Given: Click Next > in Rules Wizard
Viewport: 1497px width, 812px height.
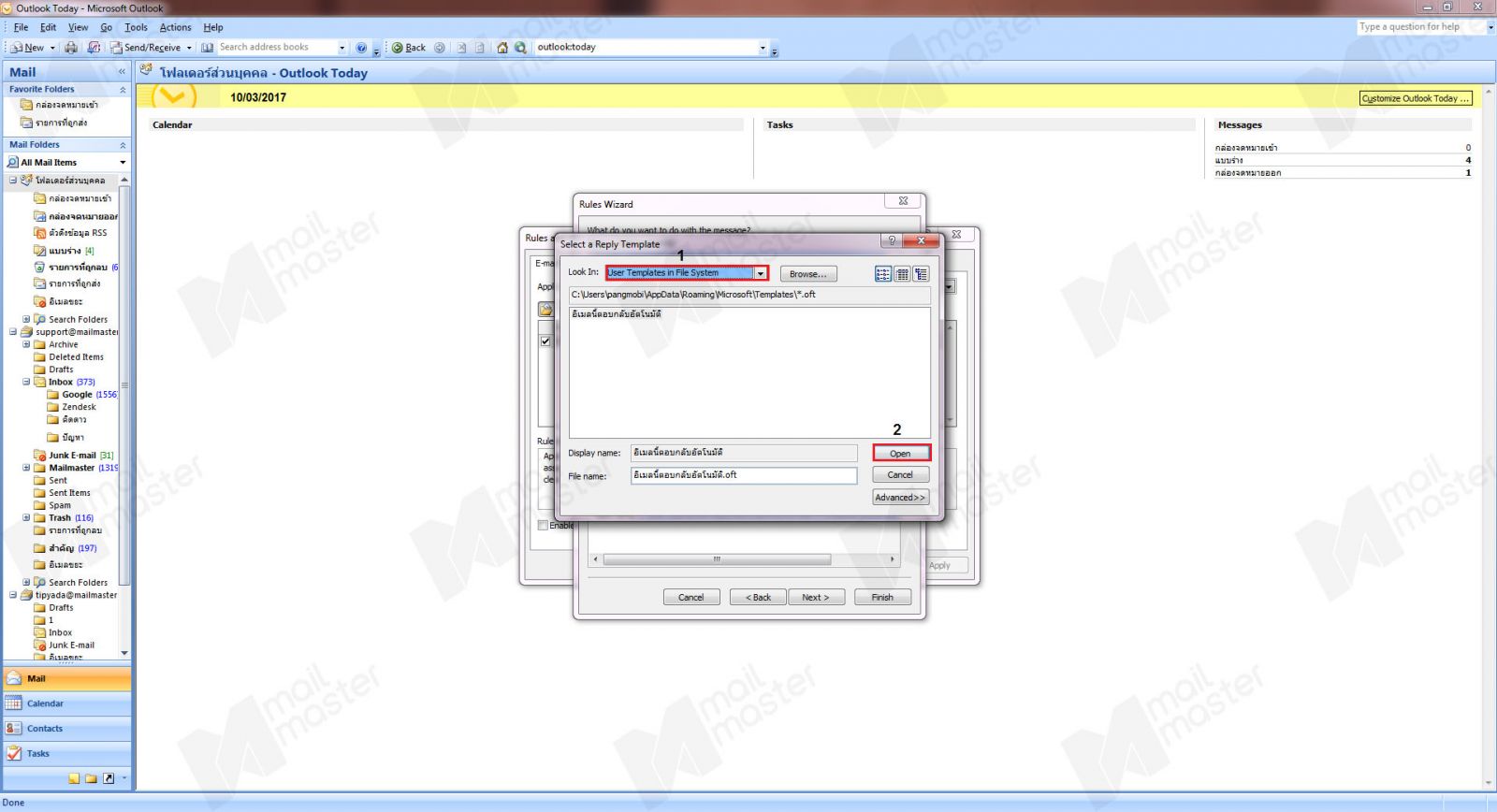Looking at the screenshot, I should [x=816, y=597].
